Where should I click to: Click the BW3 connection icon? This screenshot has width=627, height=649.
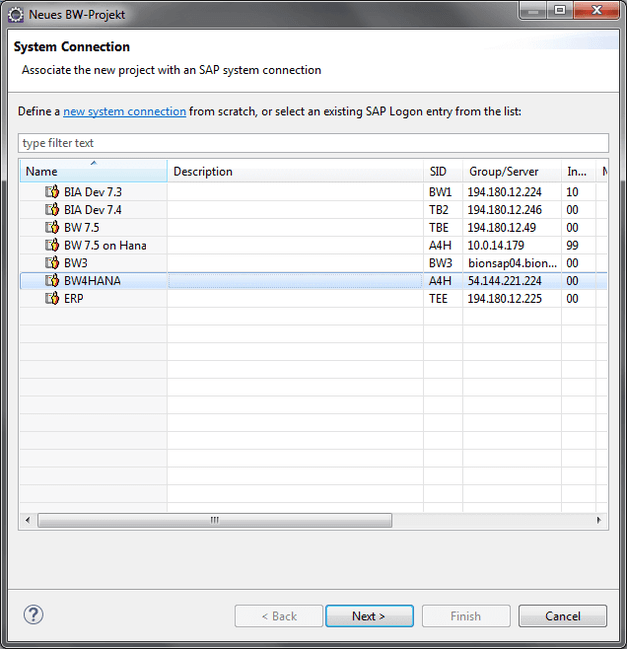(52, 263)
